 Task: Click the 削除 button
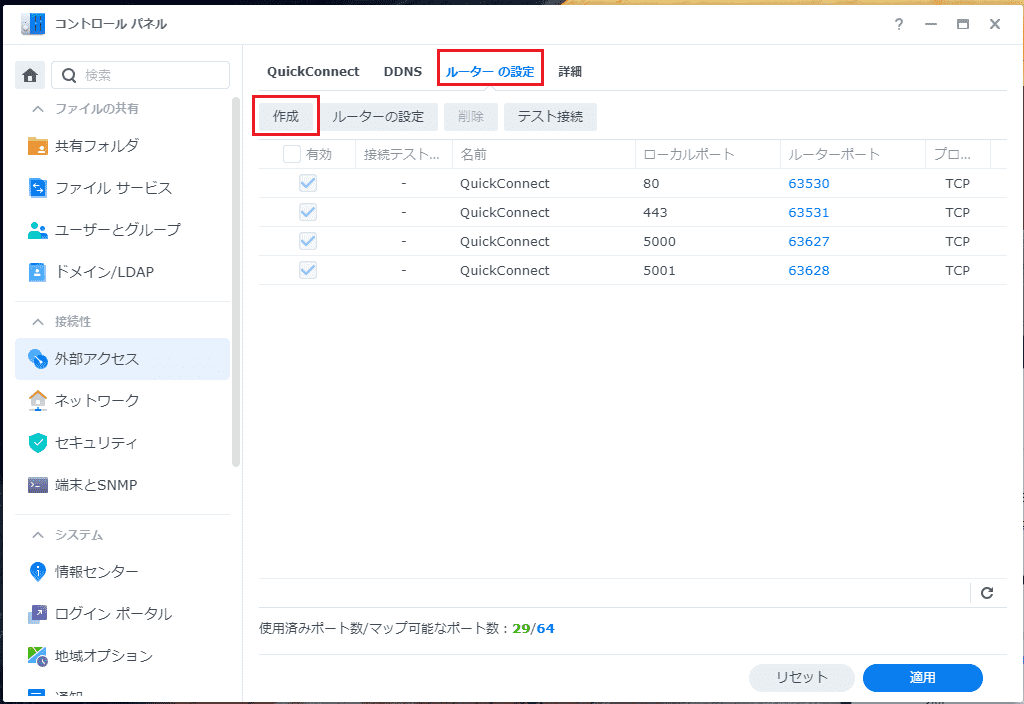(x=471, y=117)
